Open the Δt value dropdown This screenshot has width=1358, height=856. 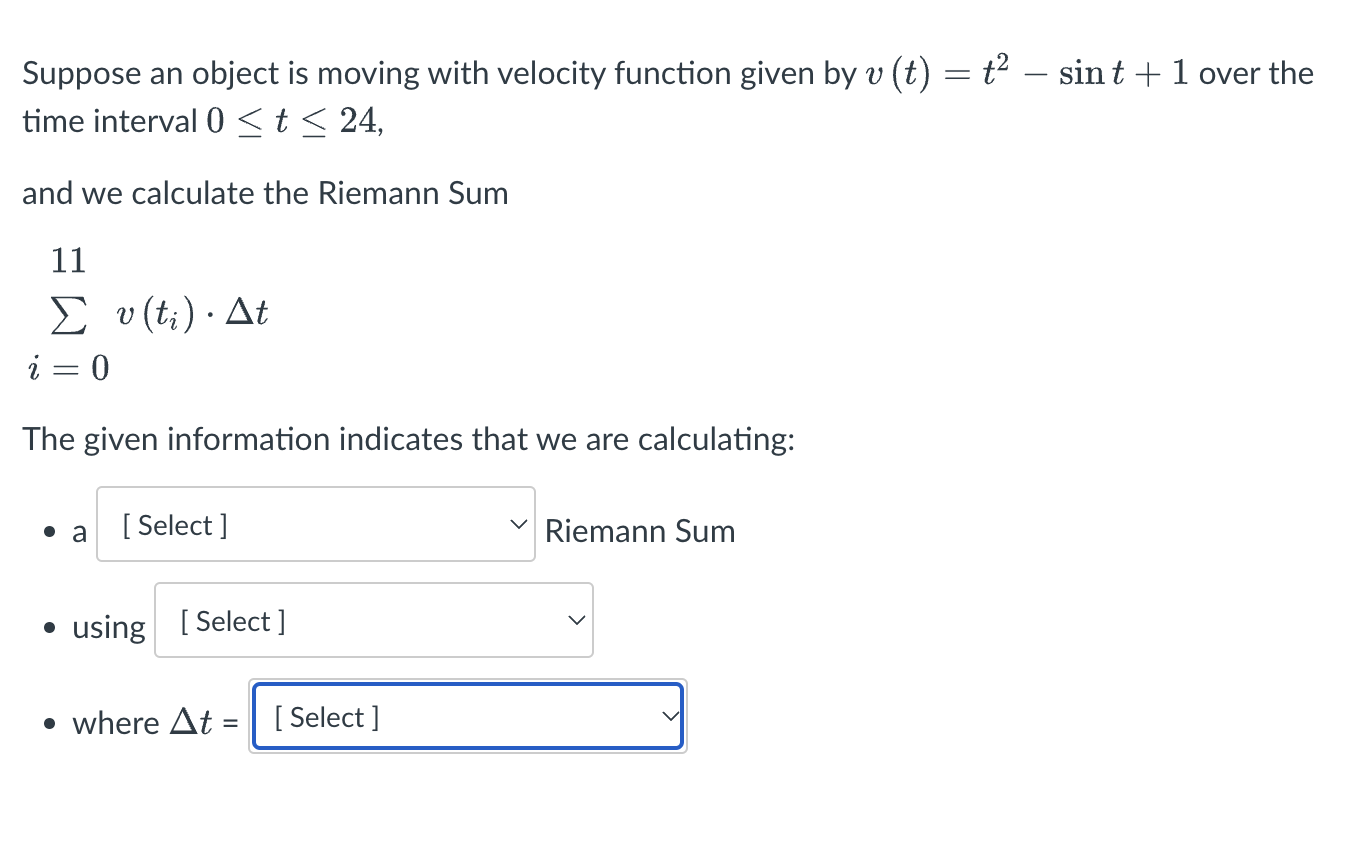tap(467, 716)
